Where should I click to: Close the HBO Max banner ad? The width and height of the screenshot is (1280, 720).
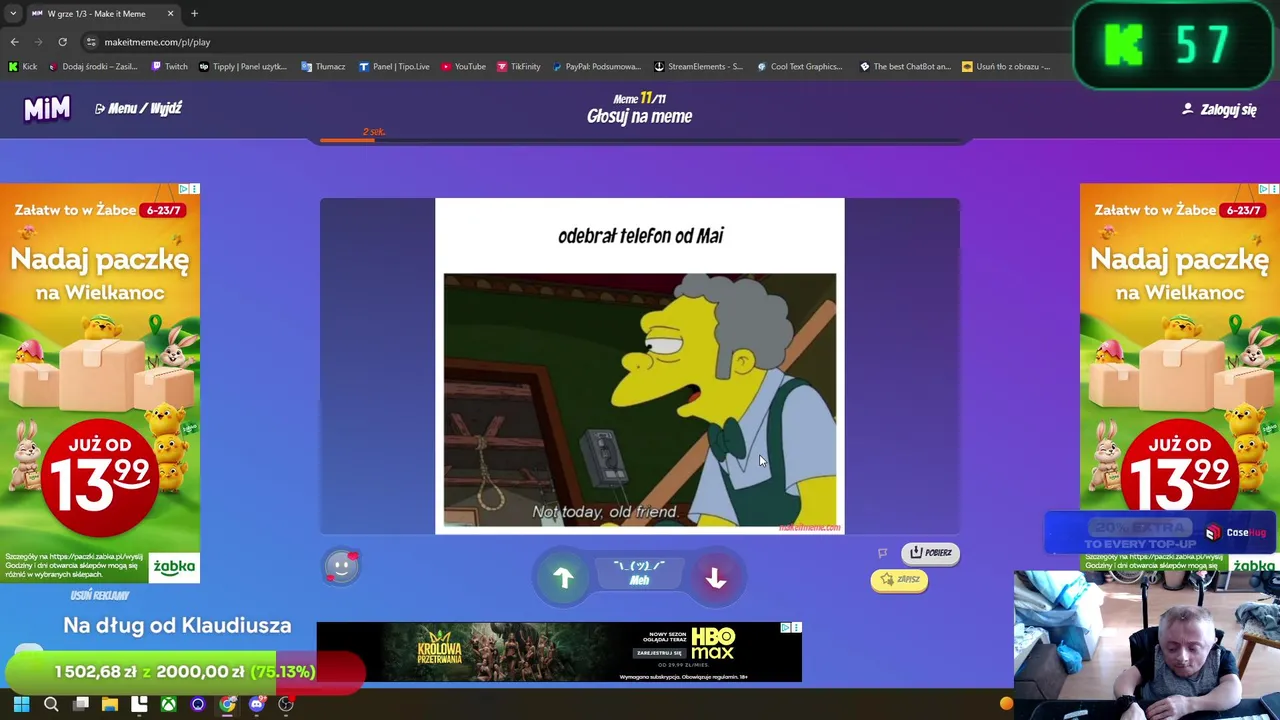tap(797, 627)
